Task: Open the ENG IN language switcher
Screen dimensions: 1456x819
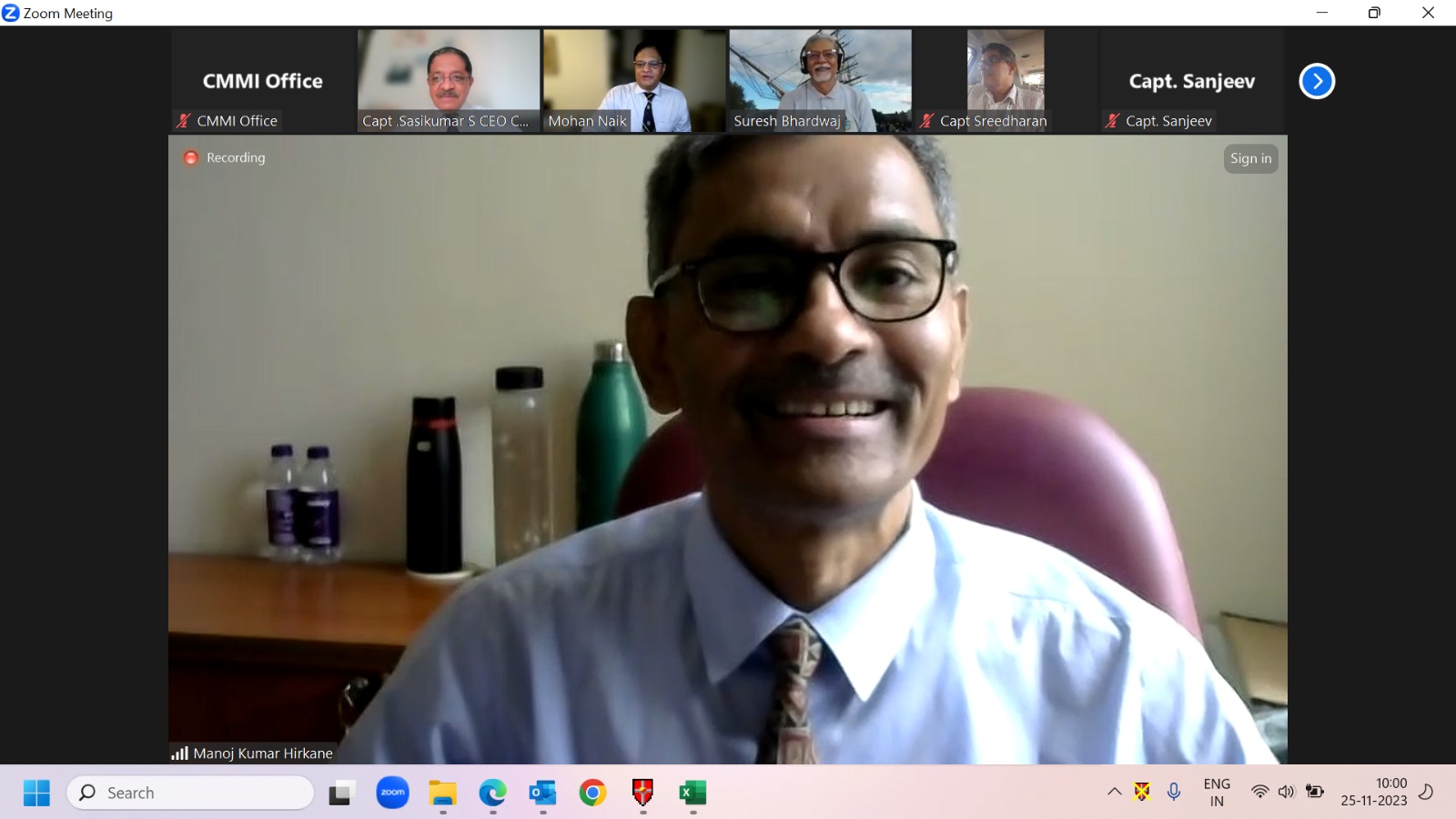Action: (1217, 792)
